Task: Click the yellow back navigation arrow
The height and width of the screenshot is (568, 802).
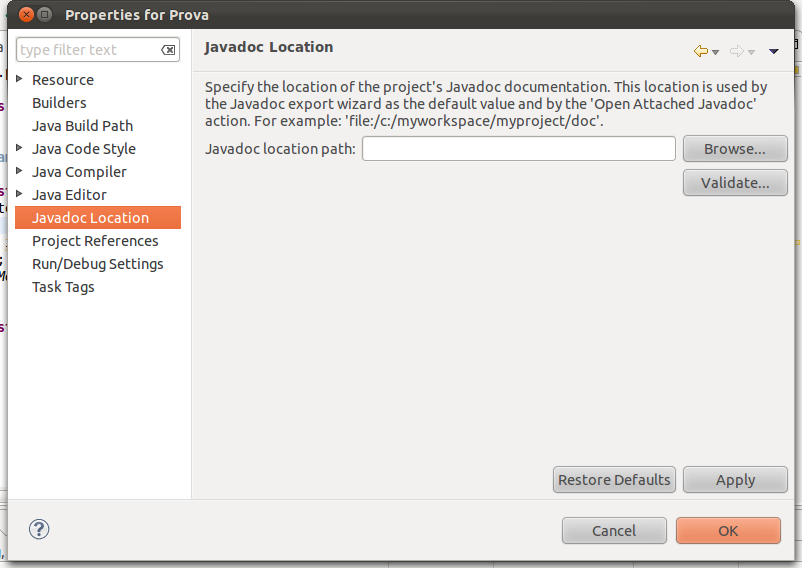Action: click(x=700, y=51)
